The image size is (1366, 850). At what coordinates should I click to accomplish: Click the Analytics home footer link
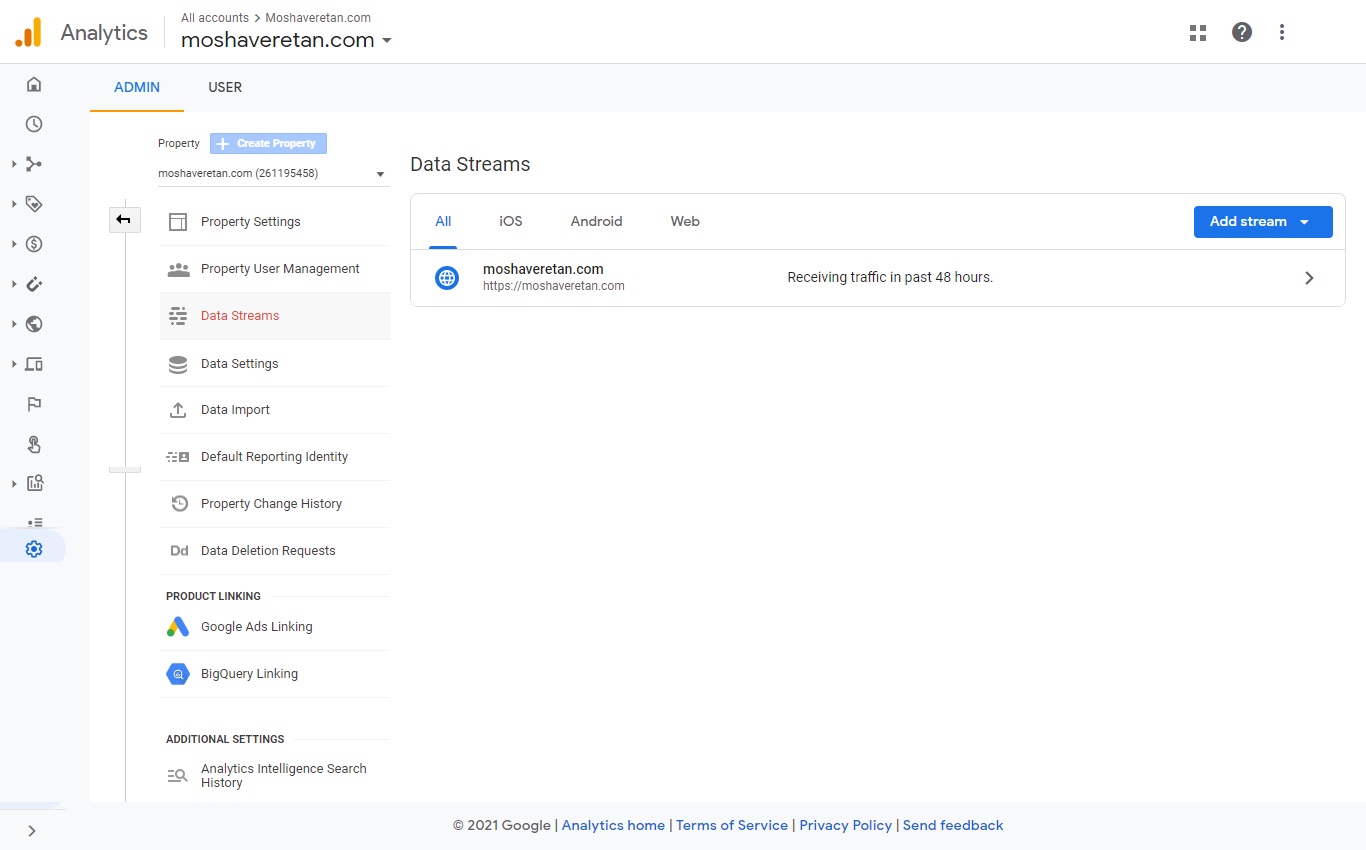pos(613,825)
